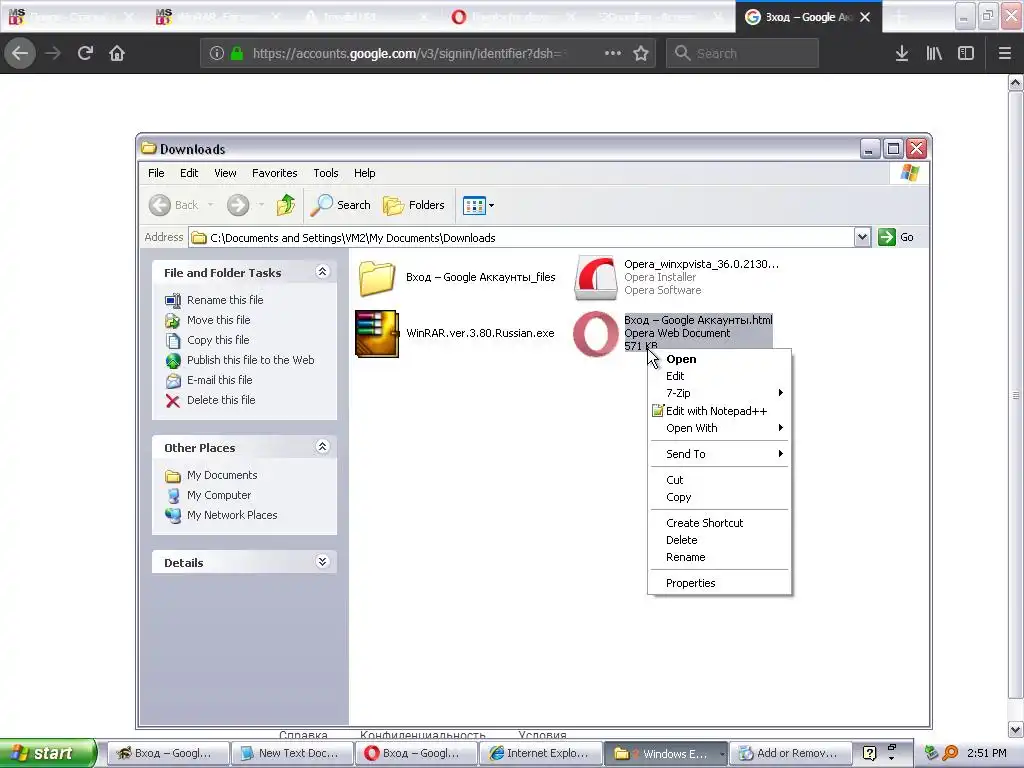This screenshot has width=1024, height=768.
Task: Expand the Send To submenu
Action: (x=720, y=454)
